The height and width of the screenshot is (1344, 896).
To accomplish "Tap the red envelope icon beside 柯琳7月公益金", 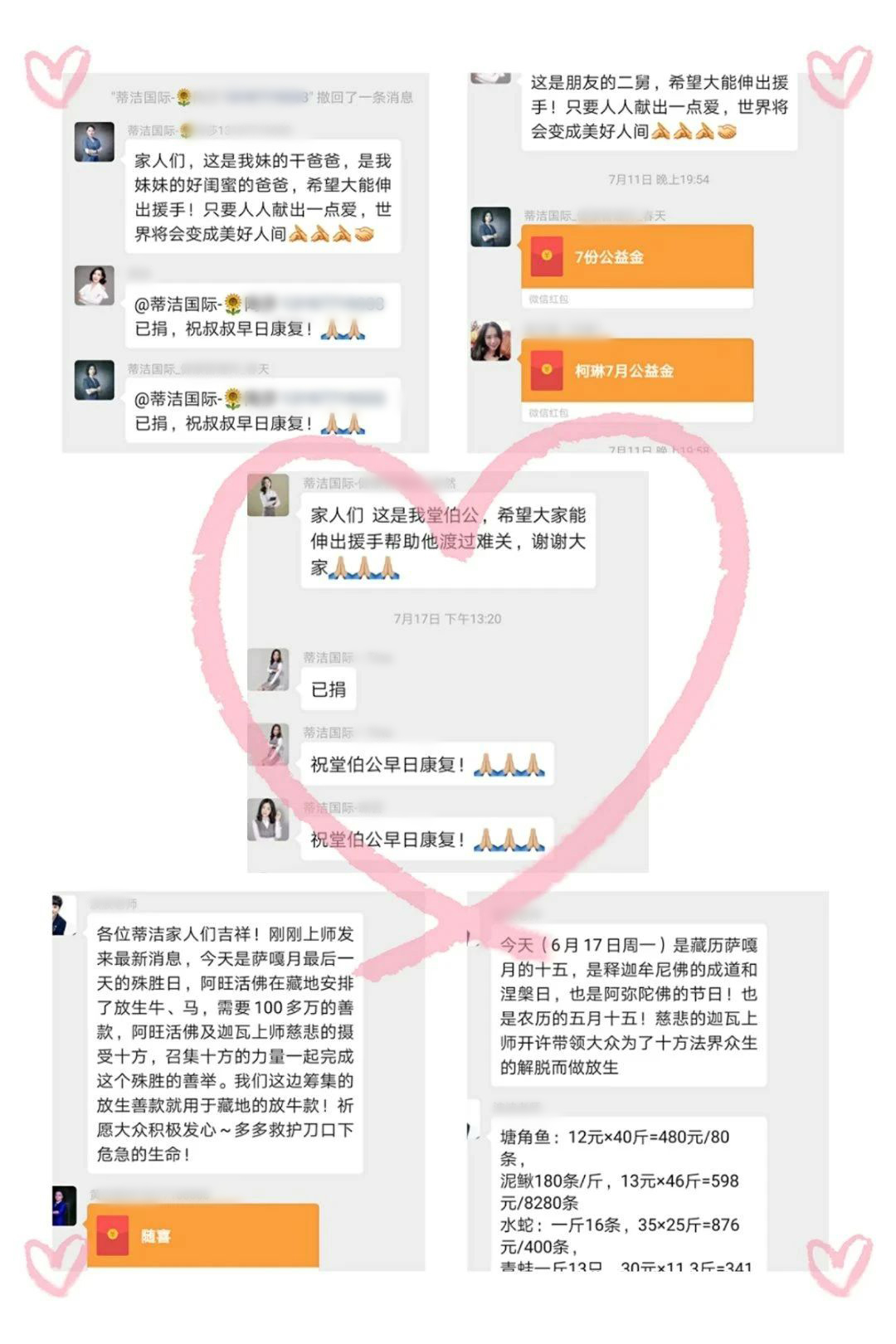I will click(547, 370).
